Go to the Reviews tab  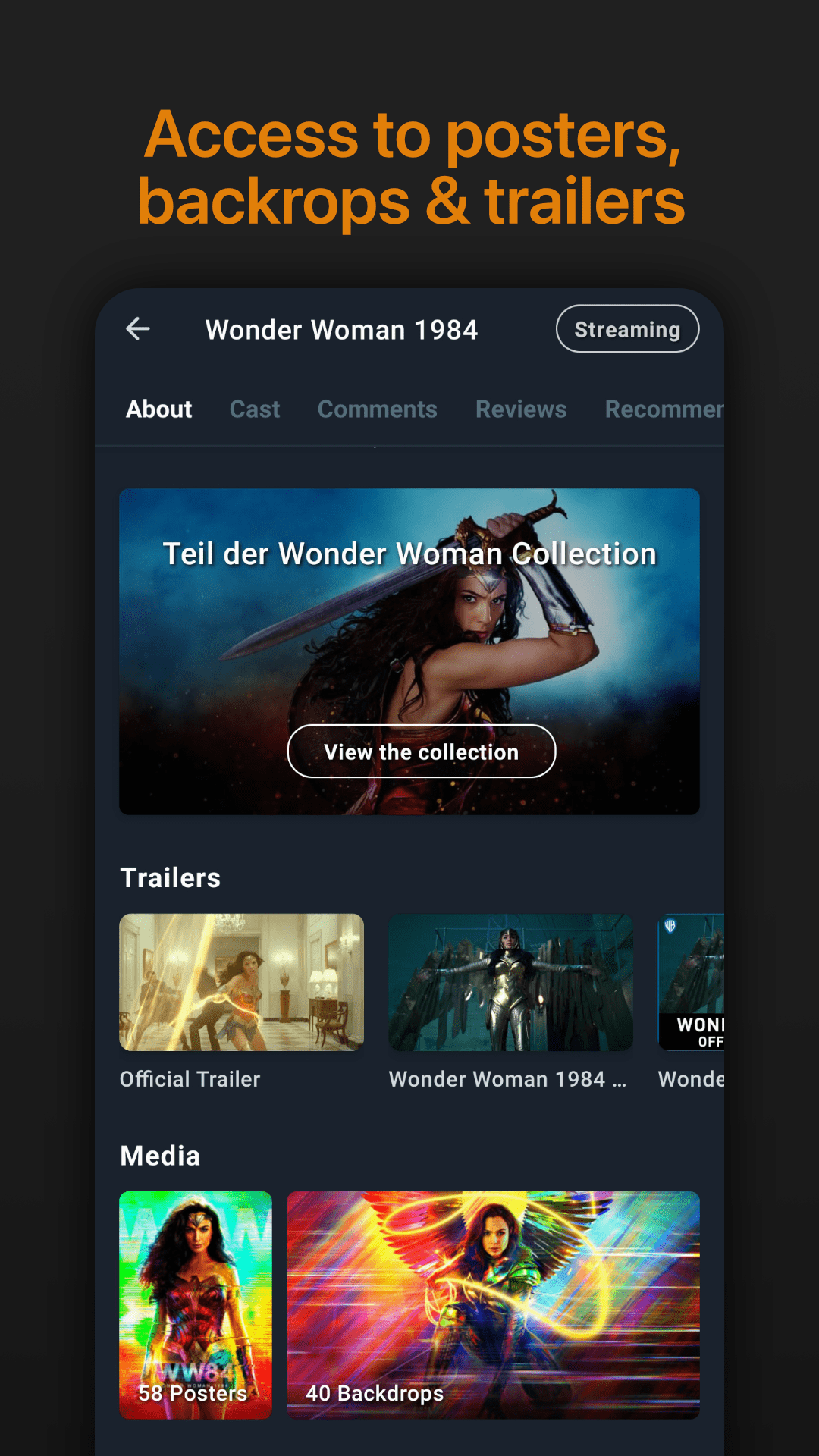click(521, 409)
